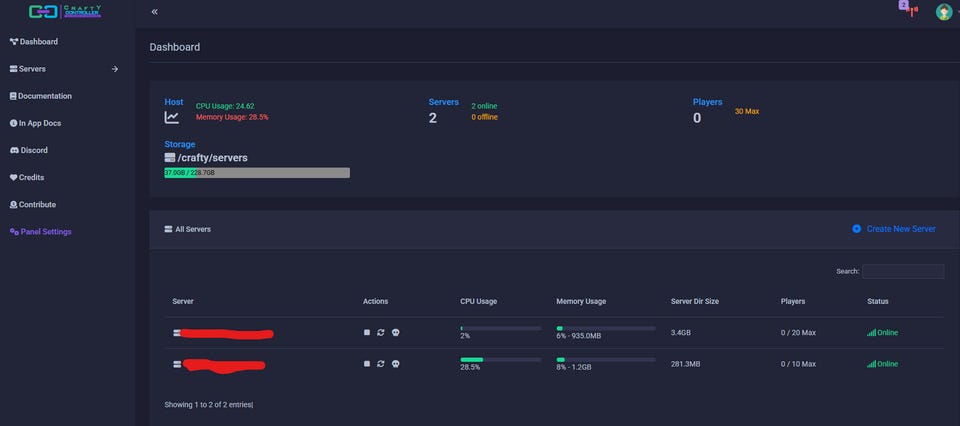
Task: Collapse the sidebar with double-chevron icon
Action: tap(154, 12)
